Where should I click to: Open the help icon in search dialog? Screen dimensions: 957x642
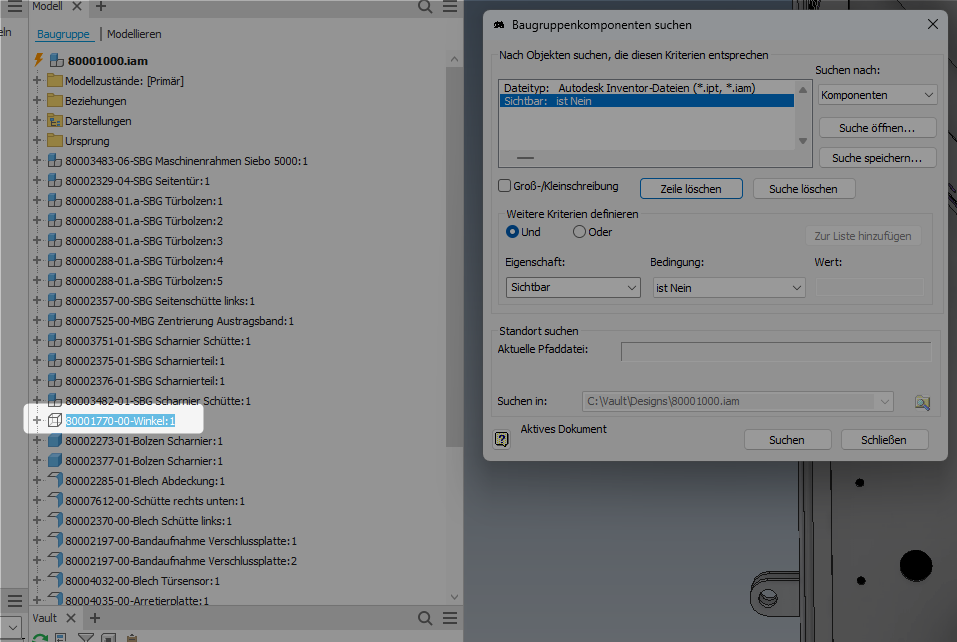pyautogui.click(x=502, y=439)
